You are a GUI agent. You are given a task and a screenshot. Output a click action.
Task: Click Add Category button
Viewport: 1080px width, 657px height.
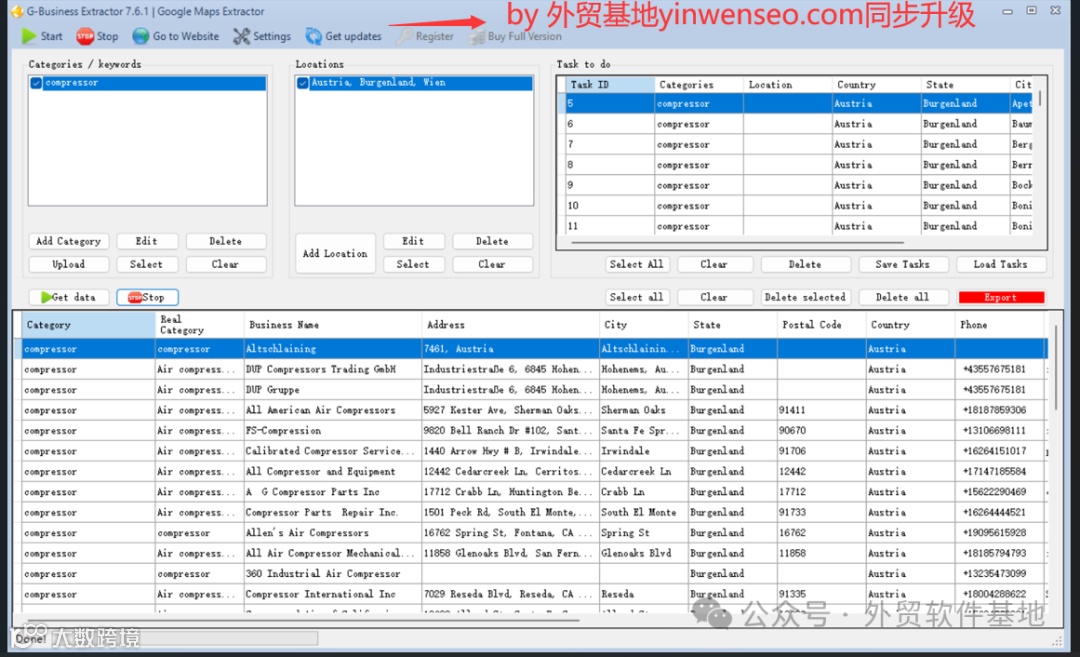pyautogui.click(x=68, y=241)
